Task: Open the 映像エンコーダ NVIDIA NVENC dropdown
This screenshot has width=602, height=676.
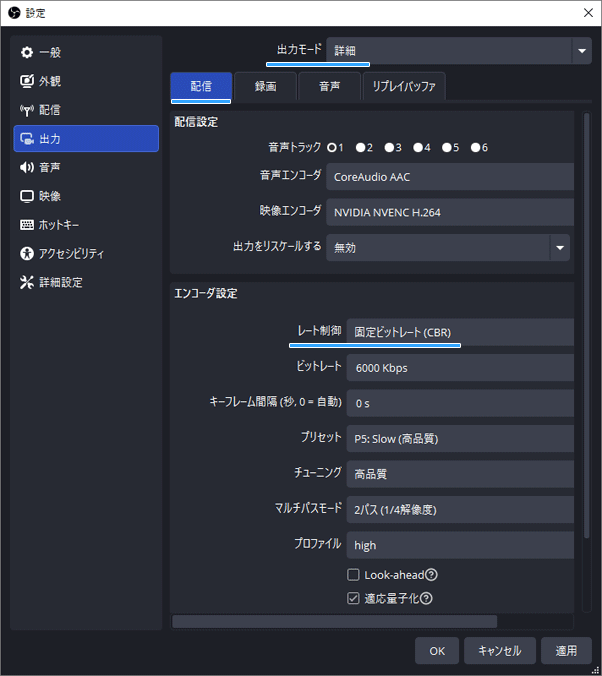Action: pos(450,212)
